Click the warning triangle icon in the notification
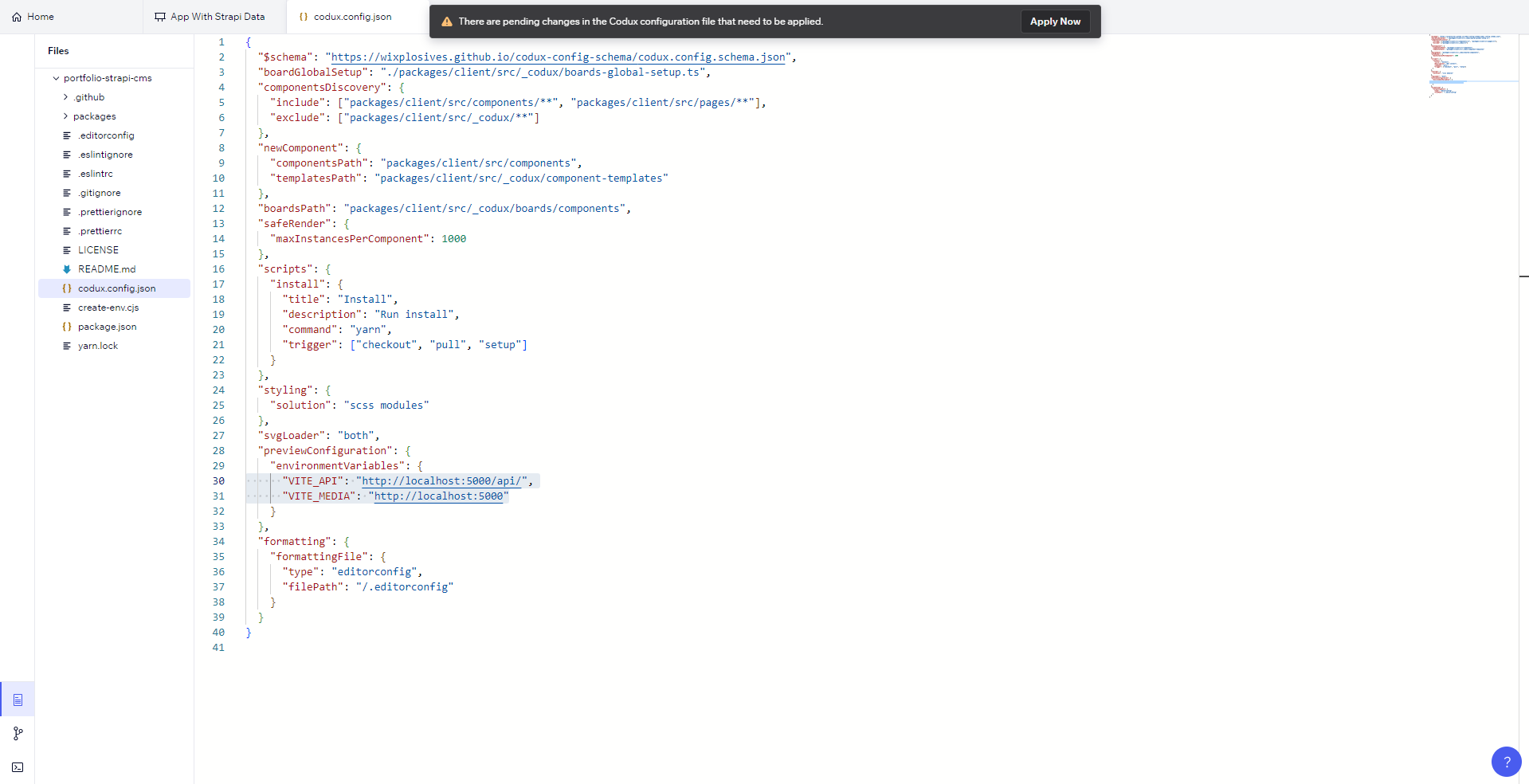Image resolution: width=1529 pixels, height=784 pixels. pyautogui.click(x=447, y=22)
